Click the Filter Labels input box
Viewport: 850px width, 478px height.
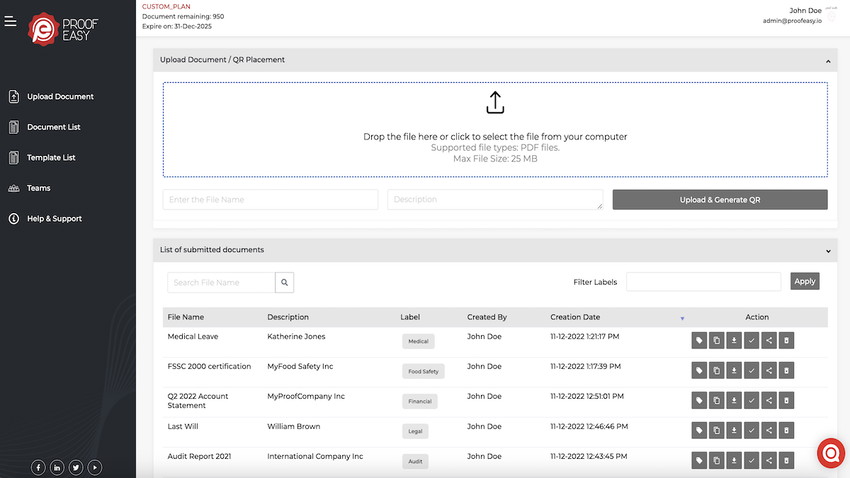tap(703, 281)
